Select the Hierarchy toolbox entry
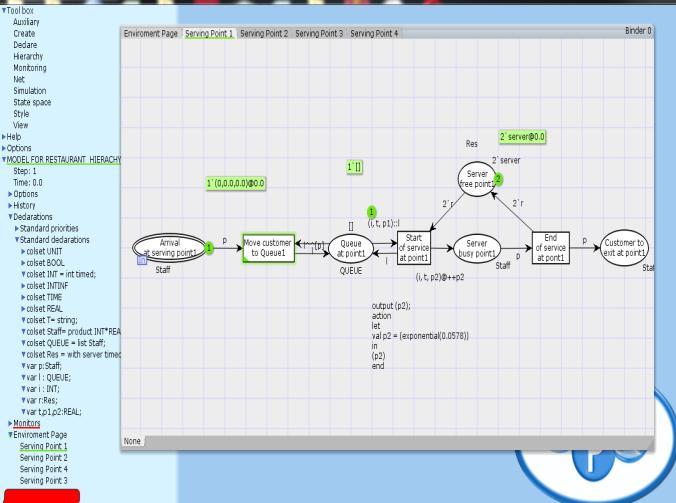The height and width of the screenshot is (503, 676). (x=28, y=56)
